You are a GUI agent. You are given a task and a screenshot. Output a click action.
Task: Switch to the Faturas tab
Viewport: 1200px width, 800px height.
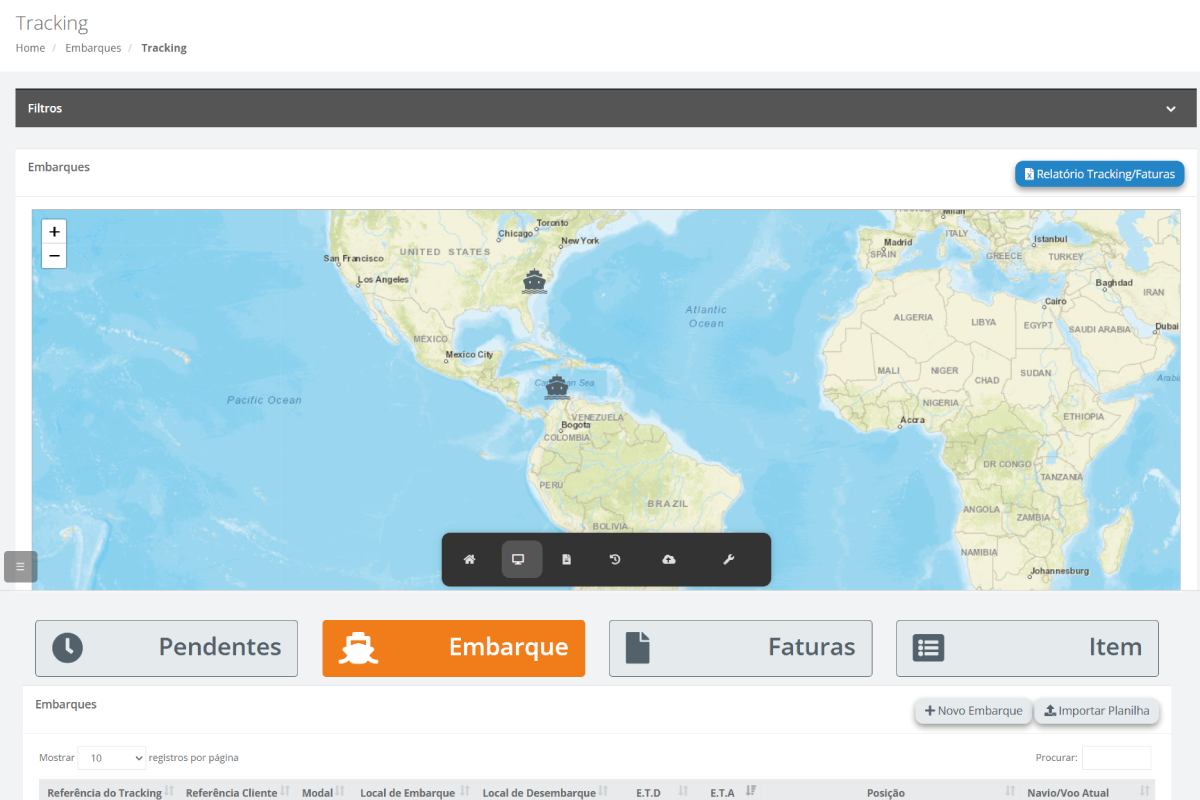[740, 648]
